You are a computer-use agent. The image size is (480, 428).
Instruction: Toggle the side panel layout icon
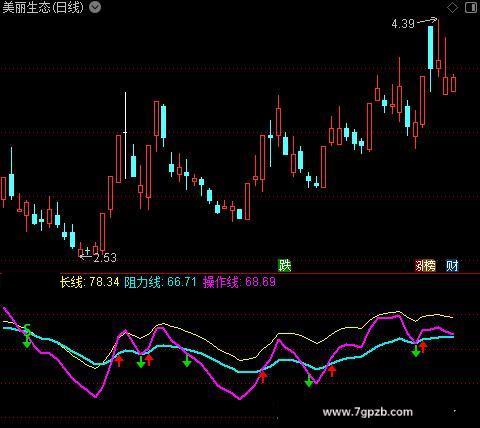[x=471, y=7]
